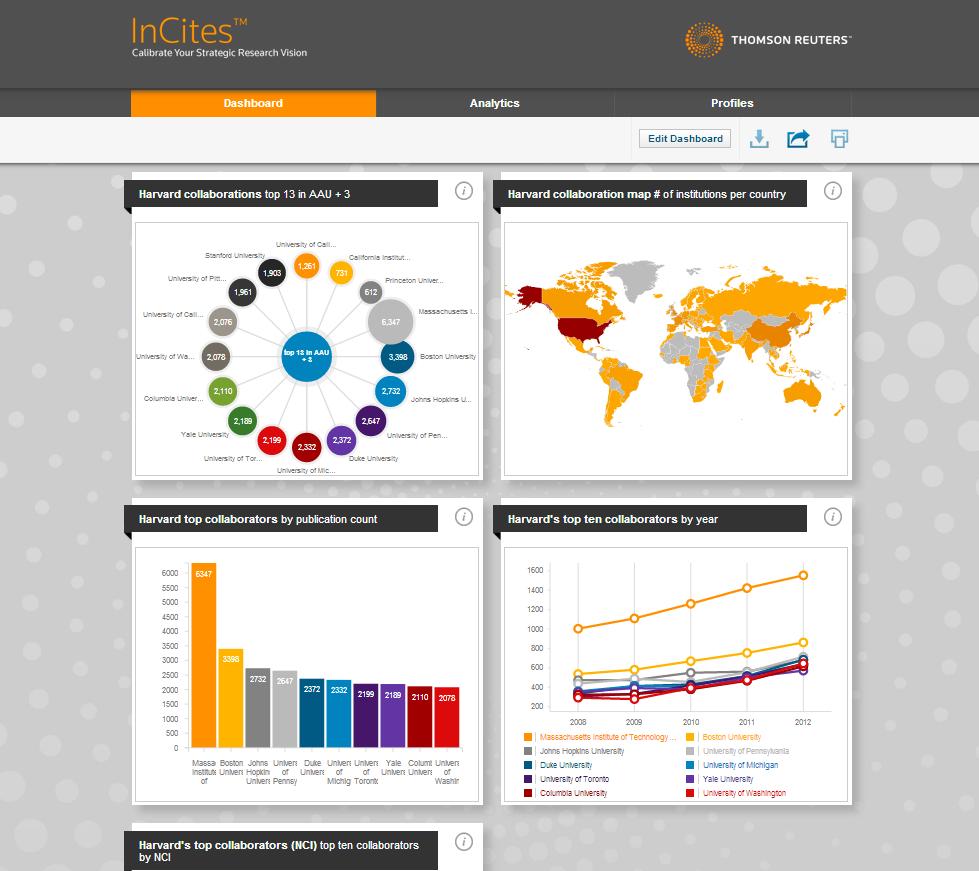Image resolution: width=979 pixels, height=871 pixels.
Task: Click the download dashboard icon
Action: (x=759, y=139)
